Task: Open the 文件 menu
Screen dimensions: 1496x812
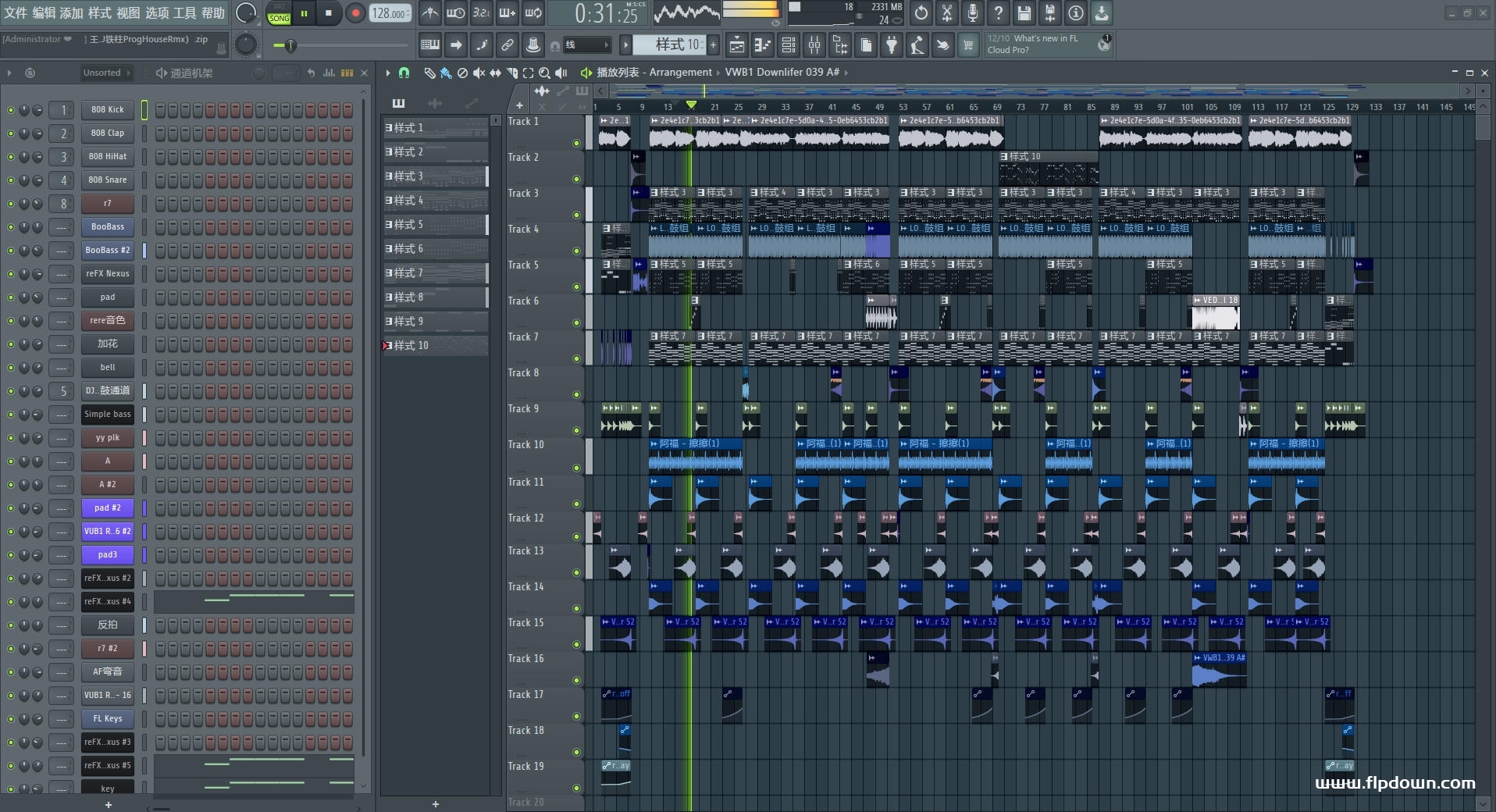Action: [15, 12]
